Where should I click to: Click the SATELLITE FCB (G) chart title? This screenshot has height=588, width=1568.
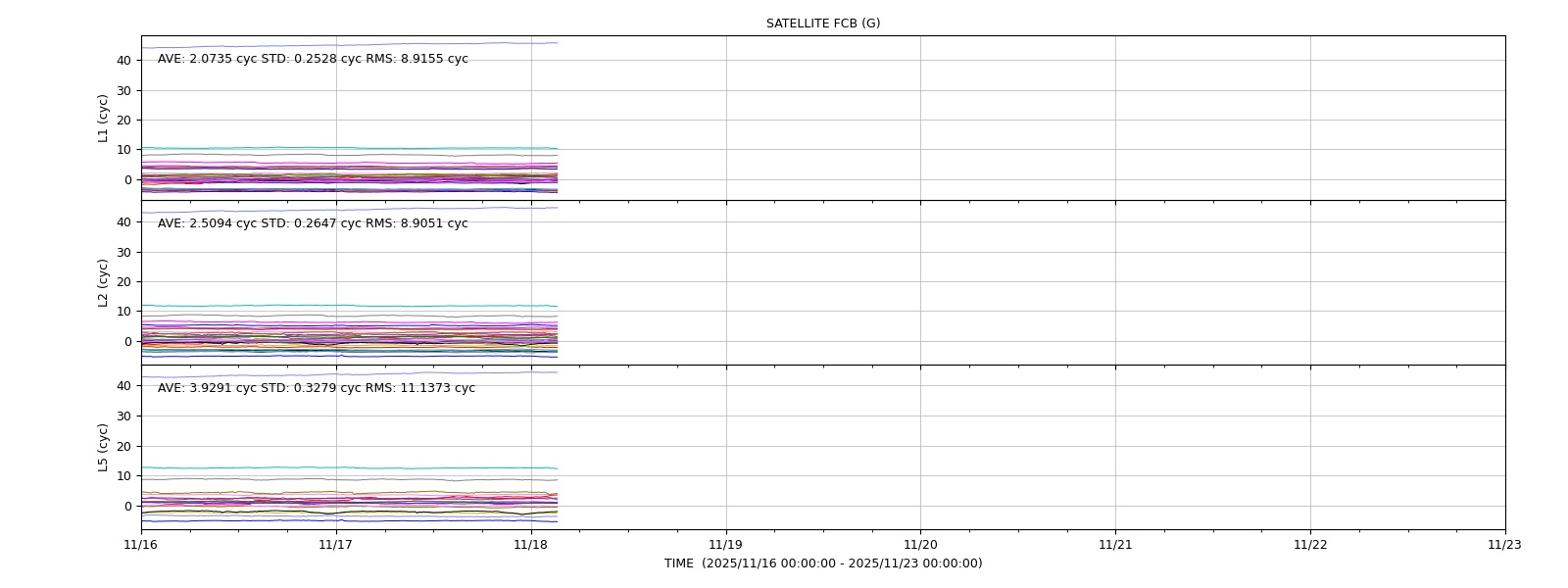tap(823, 24)
